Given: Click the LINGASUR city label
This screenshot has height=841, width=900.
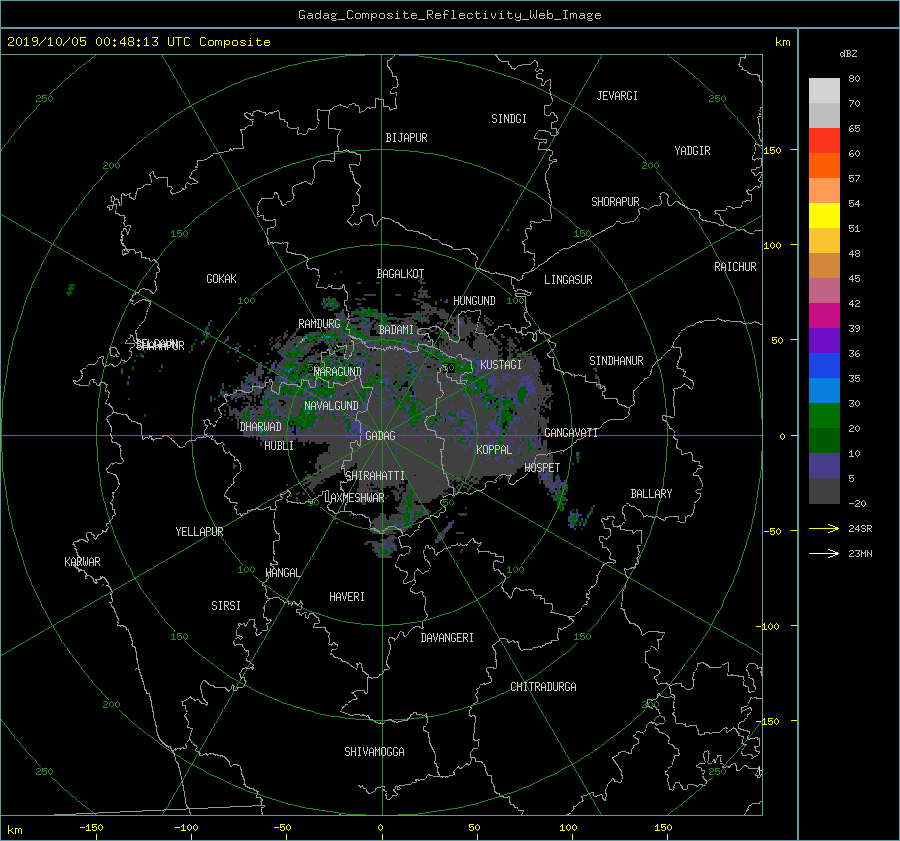Looking at the screenshot, I should 568,280.
